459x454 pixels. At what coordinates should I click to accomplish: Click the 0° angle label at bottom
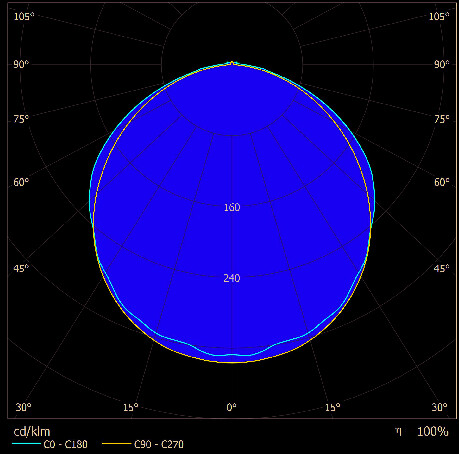[x=231, y=407]
